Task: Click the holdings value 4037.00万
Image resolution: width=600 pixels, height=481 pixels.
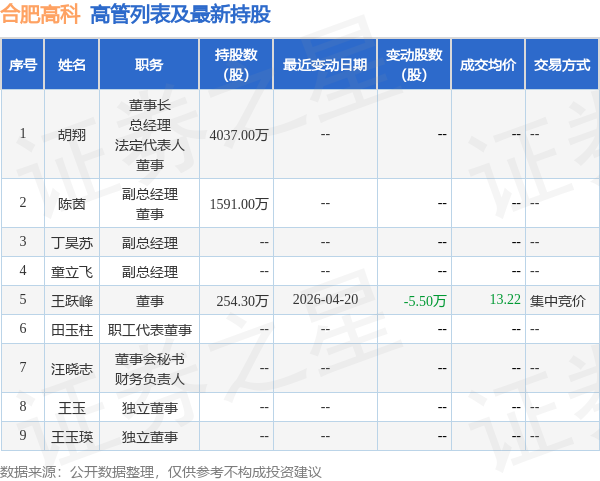Action: tap(239, 135)
